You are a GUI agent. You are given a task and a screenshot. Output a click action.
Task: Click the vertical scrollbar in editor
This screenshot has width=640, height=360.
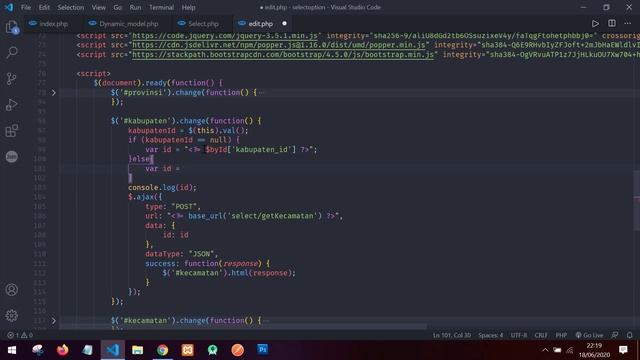[637, 200]
